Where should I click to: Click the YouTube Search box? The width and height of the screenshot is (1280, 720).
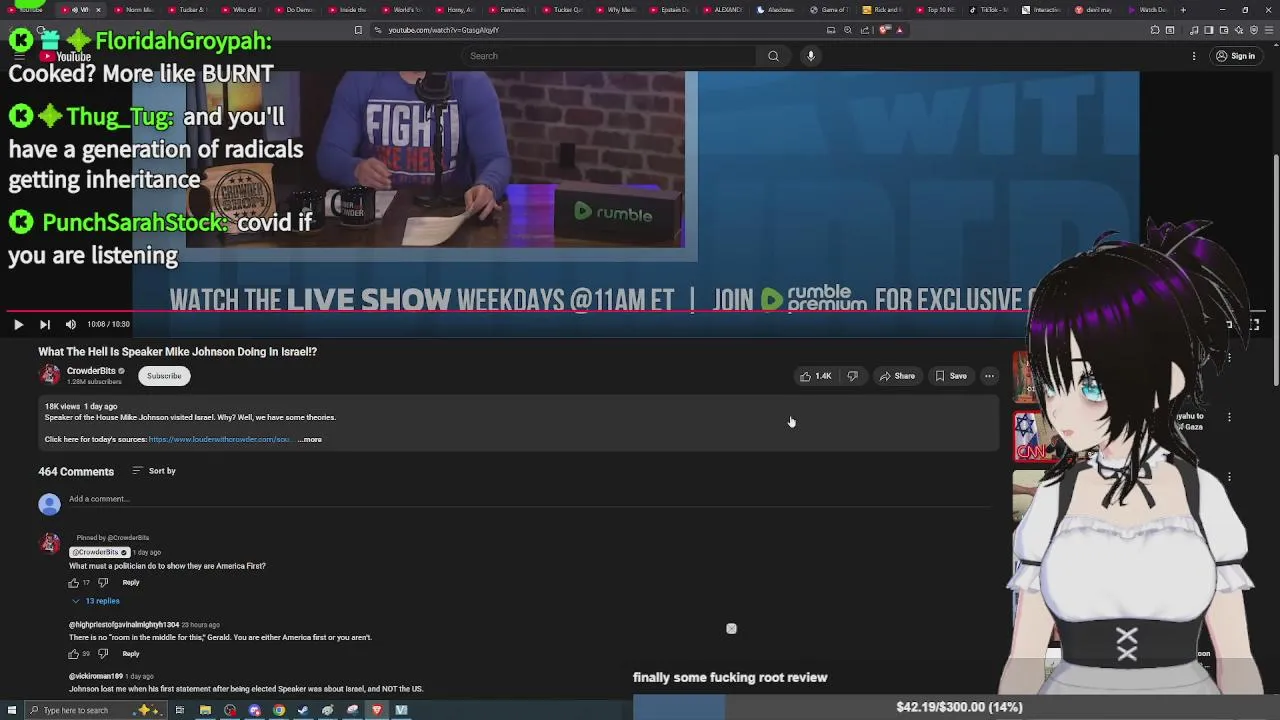click(x=610, y=56)
